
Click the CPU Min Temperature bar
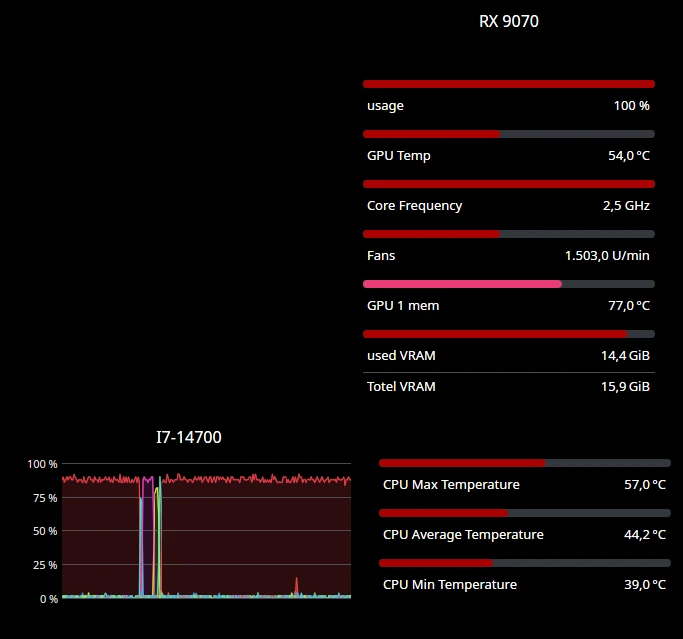click(525, 563)
